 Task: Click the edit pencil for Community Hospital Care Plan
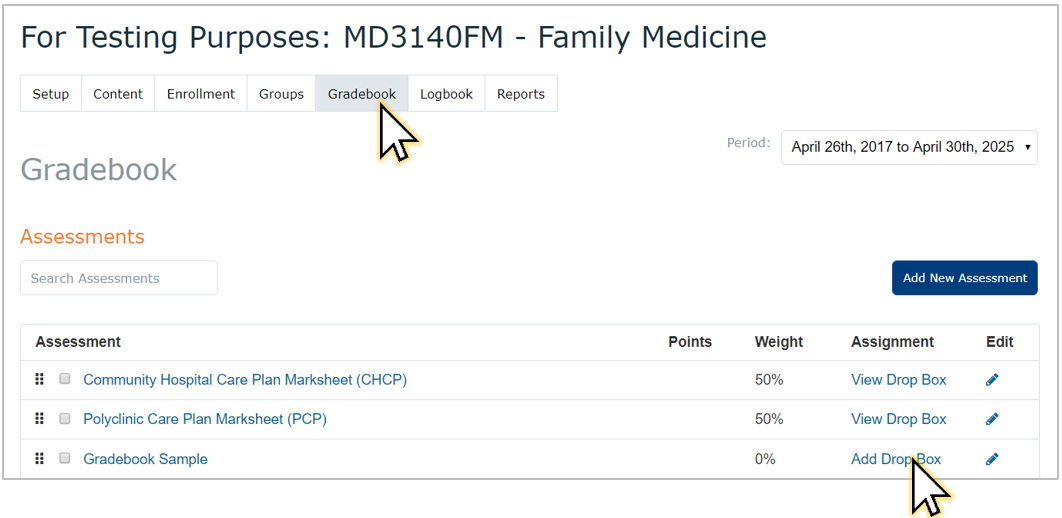click(992, 380)
